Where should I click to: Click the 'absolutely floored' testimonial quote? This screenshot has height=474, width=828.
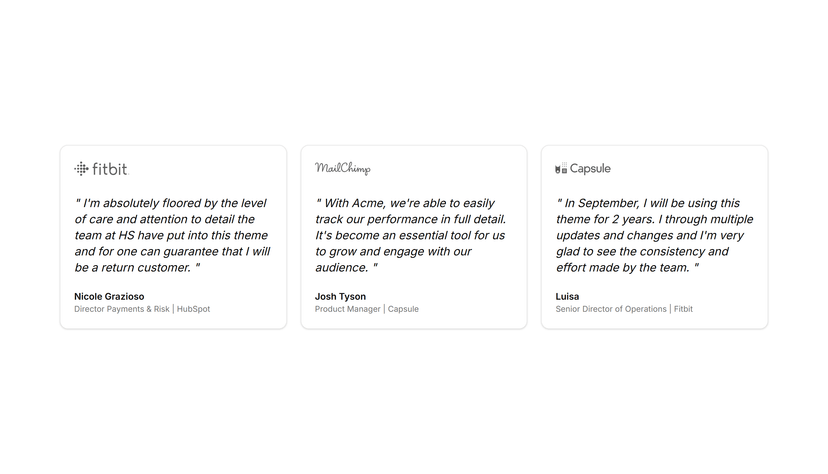(172, 235)
